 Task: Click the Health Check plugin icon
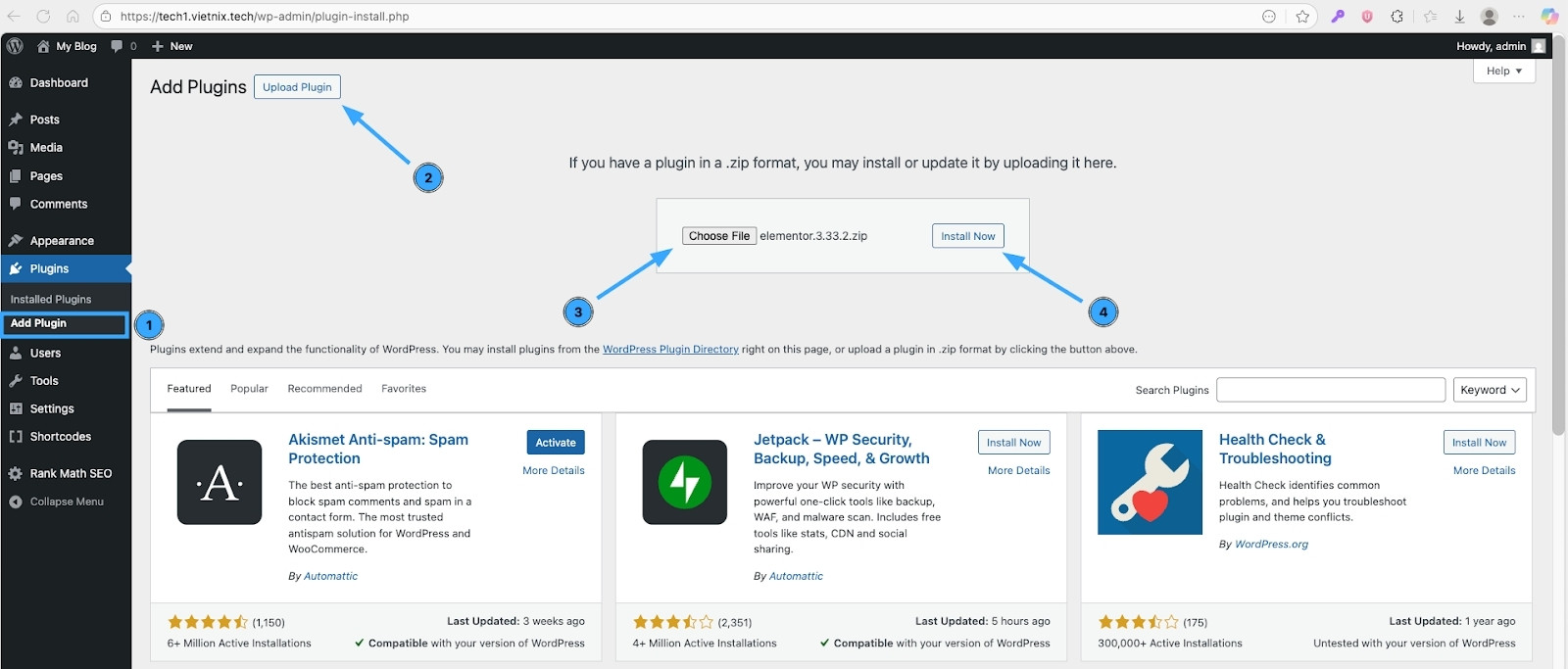[x=1150, y=482]
